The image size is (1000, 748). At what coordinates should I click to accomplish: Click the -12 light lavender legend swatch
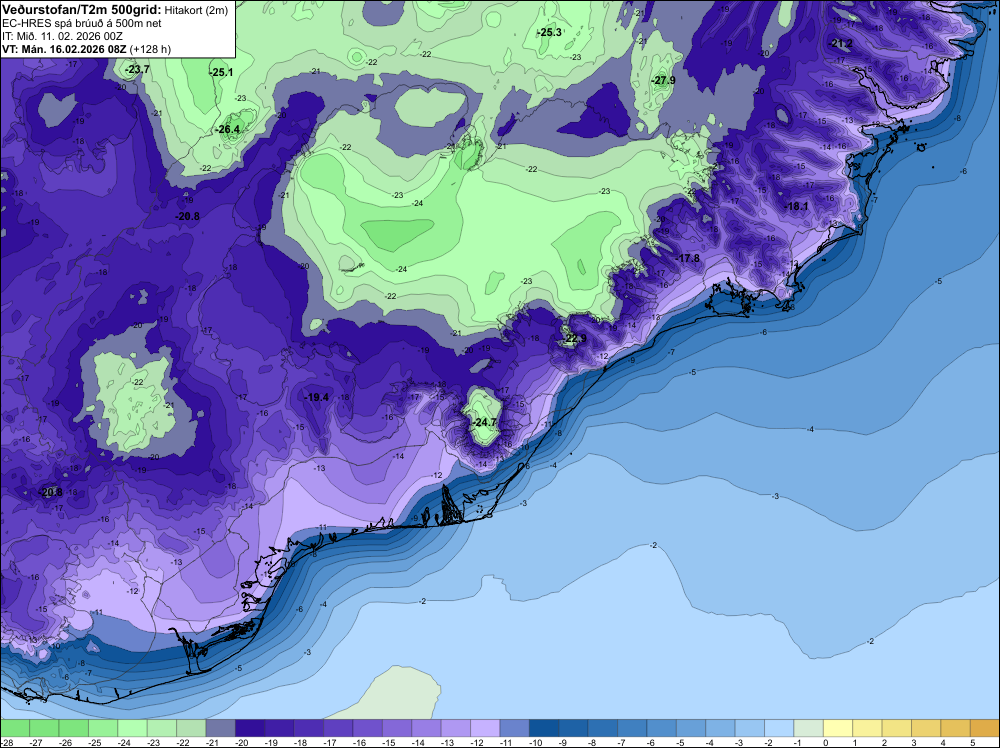(485, 728)
